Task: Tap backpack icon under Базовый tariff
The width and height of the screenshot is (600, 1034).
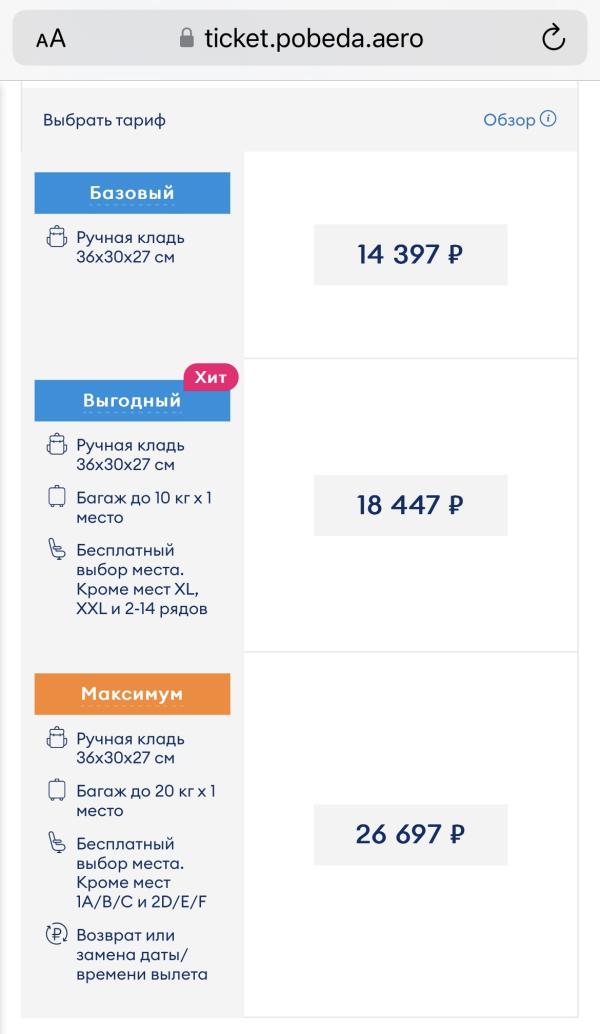Action: click(x=56, y=238)
